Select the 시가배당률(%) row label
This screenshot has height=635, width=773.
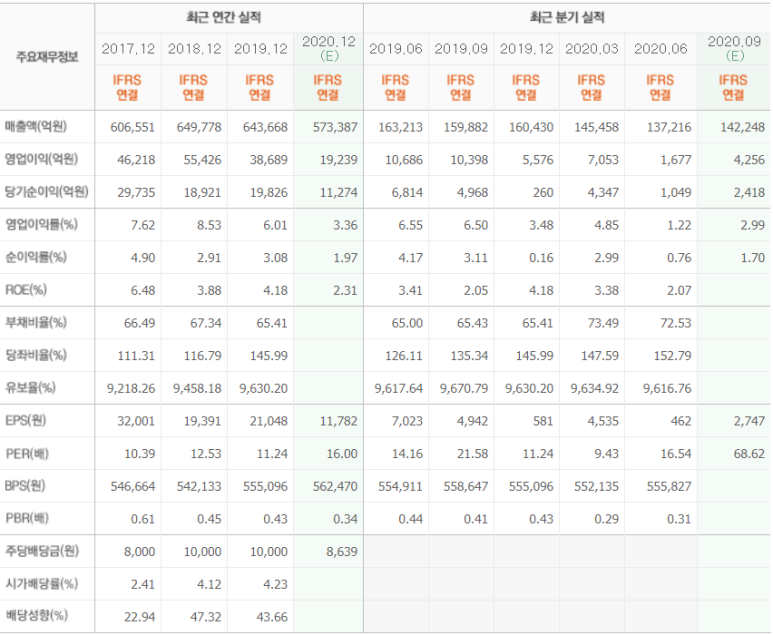tap(41, 584)
